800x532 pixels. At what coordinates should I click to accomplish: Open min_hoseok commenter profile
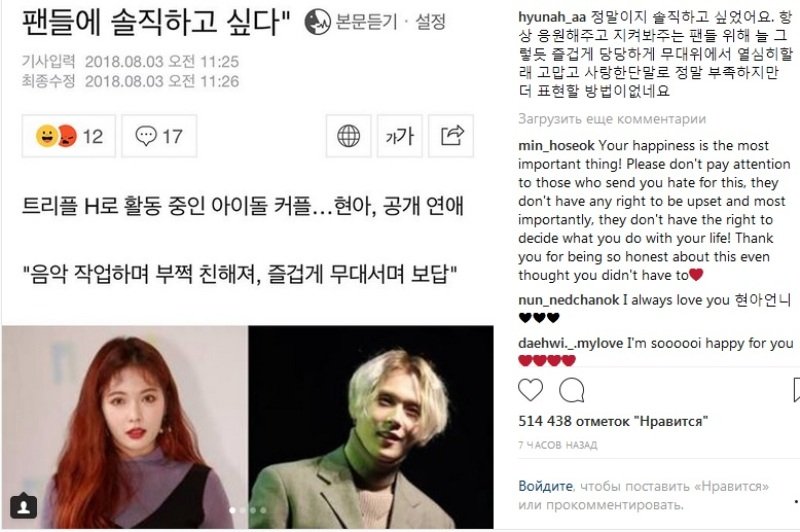point(556,146)
